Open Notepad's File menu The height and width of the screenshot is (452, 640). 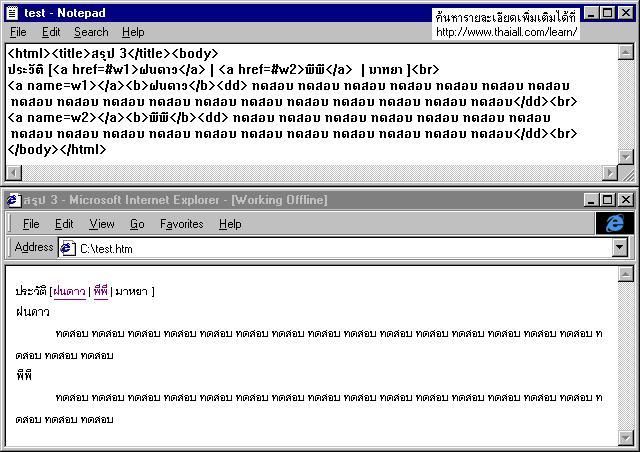point(18,32)
